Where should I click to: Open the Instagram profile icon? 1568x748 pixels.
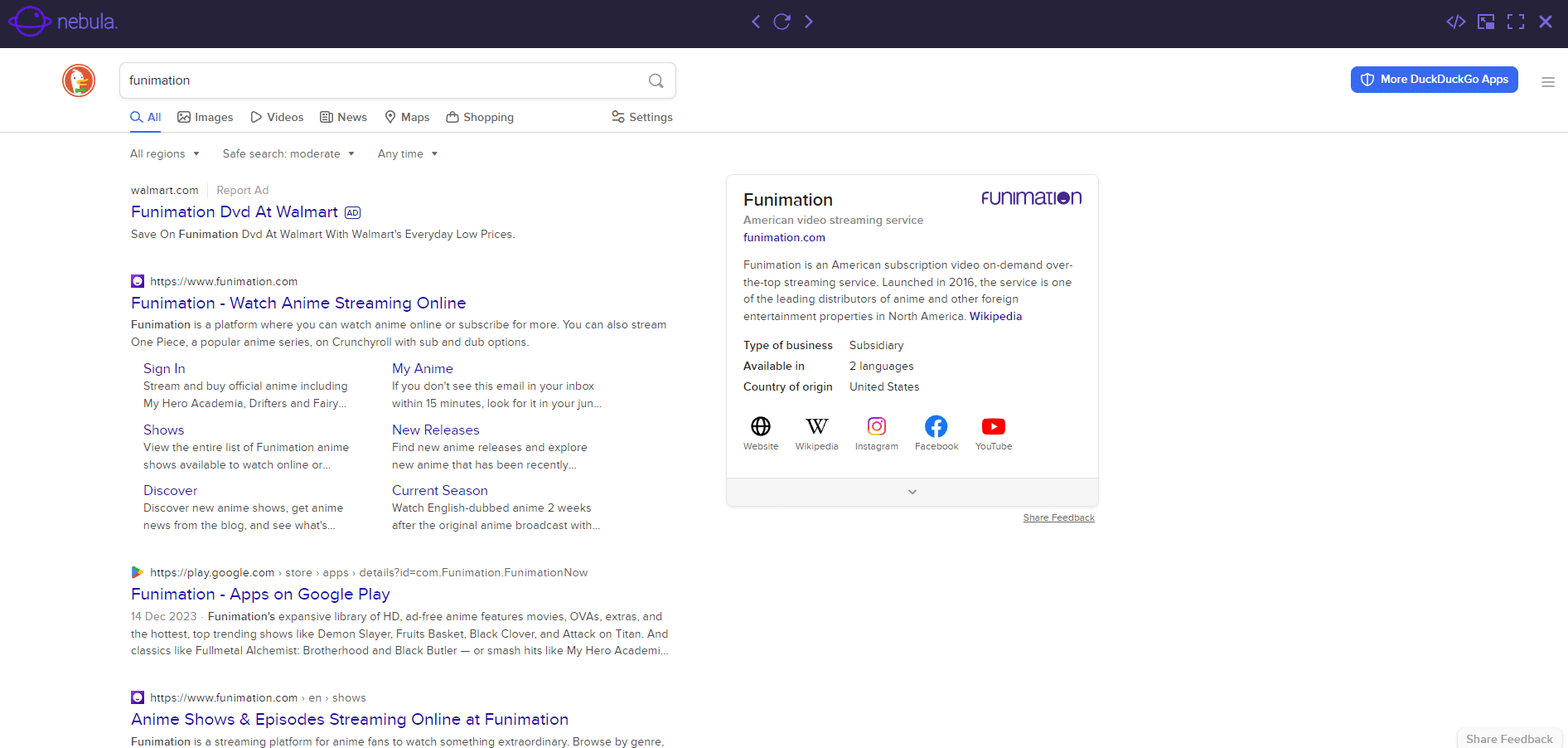click(x=877, y=426)
